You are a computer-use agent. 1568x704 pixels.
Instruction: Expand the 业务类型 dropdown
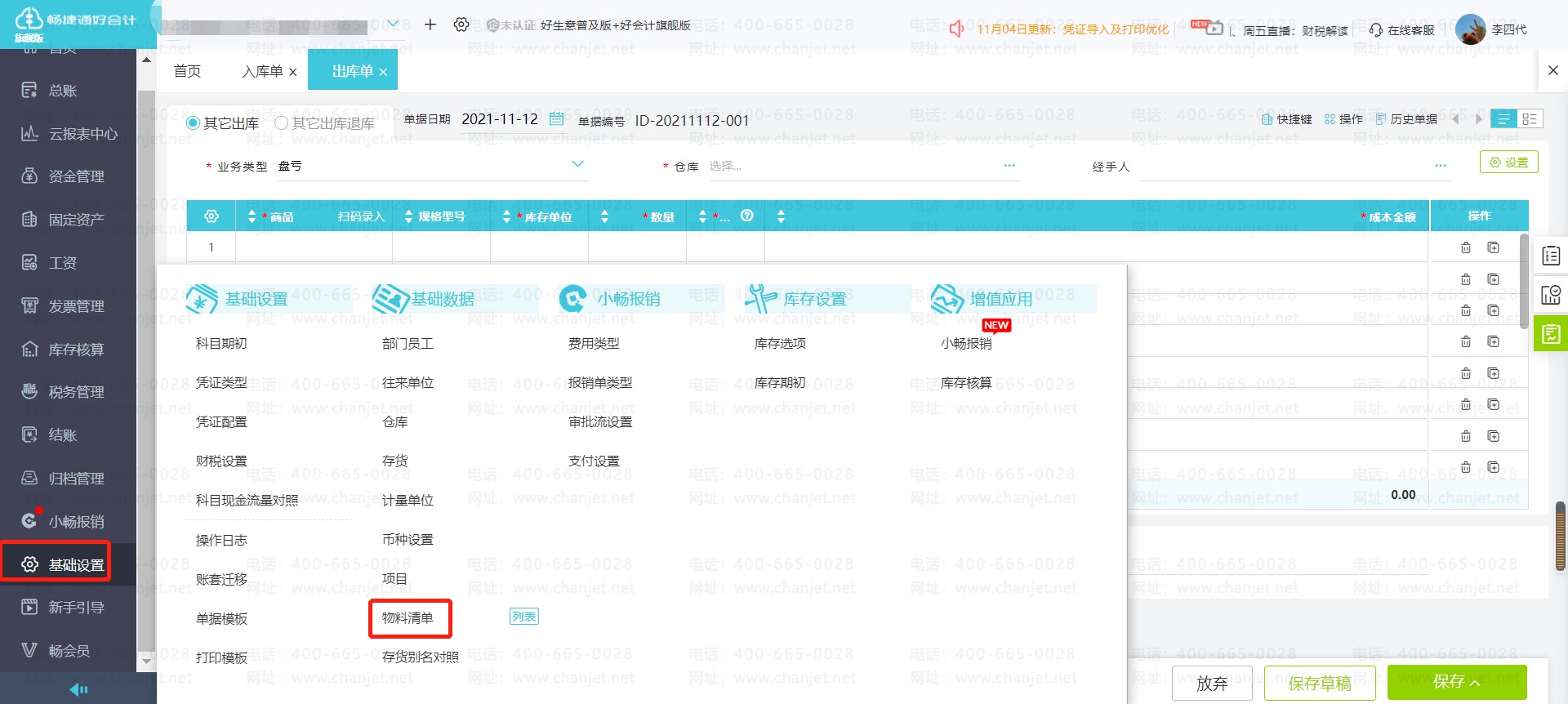tap(577, 165)
